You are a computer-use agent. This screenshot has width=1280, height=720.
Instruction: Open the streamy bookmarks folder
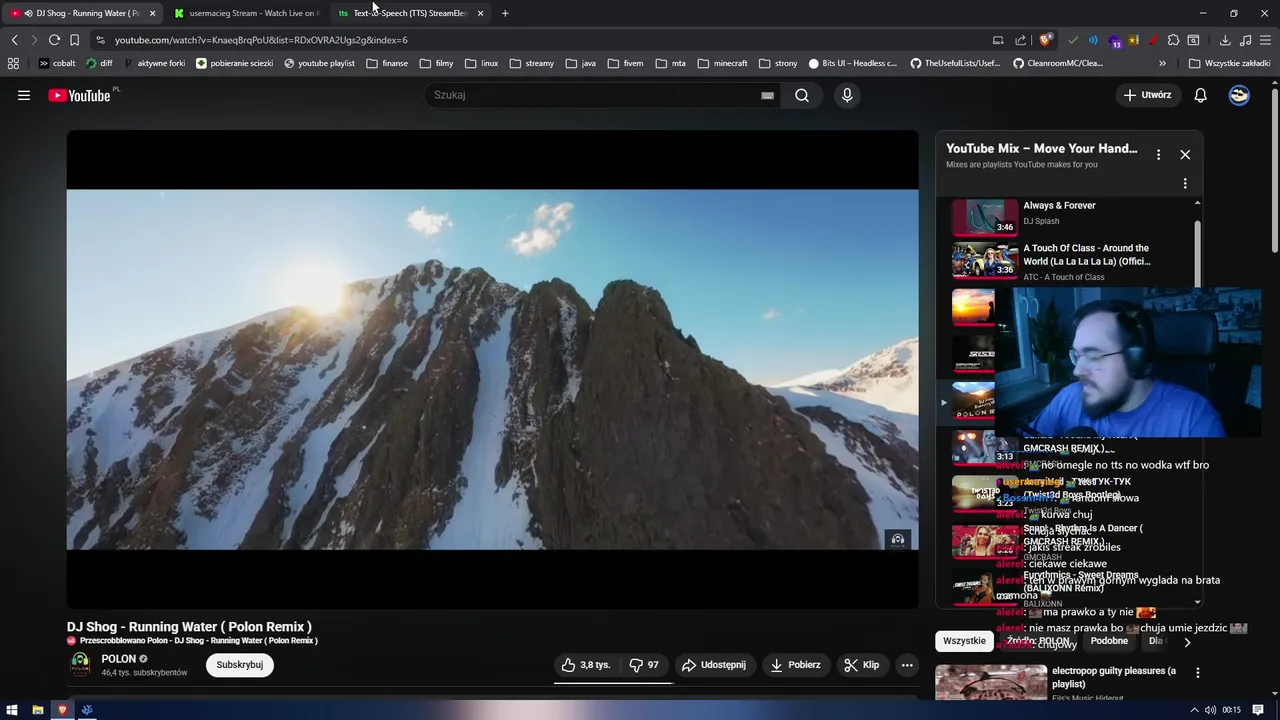[x=531, y=63]
